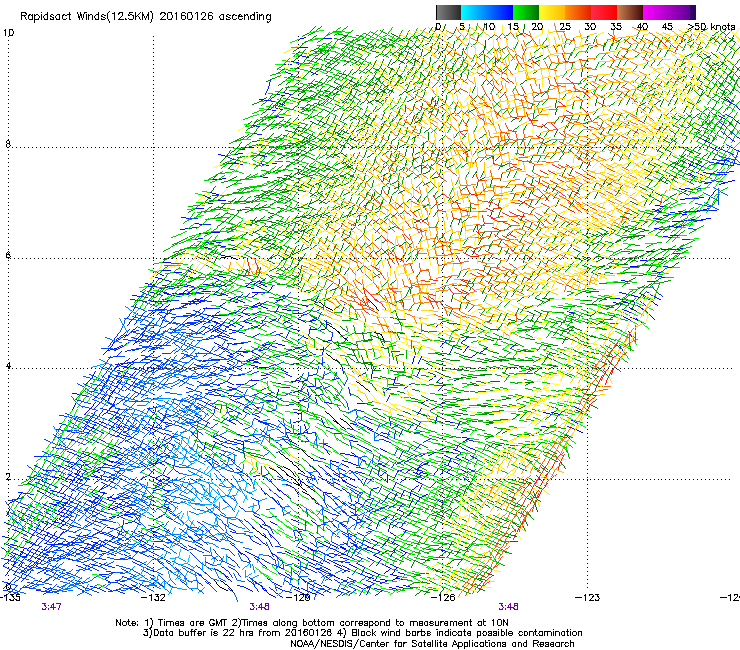Screen dimensions: 740x650
Task: Click the '20' label under the color legend
Action: tap(537, 27)
